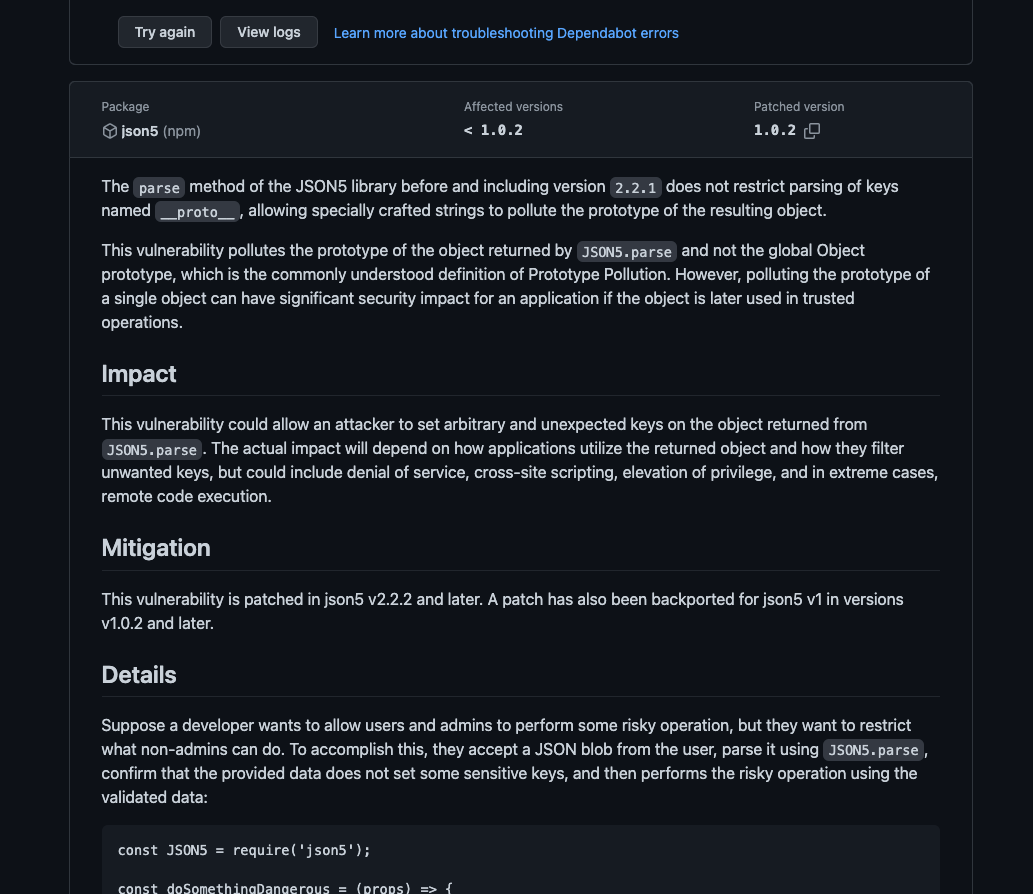
Task: Click the require('json5') code line
Action: click(x=244, y=850)
